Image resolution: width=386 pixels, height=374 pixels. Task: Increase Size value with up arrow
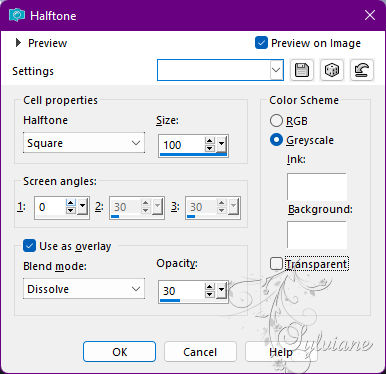[x=209, y=141]
